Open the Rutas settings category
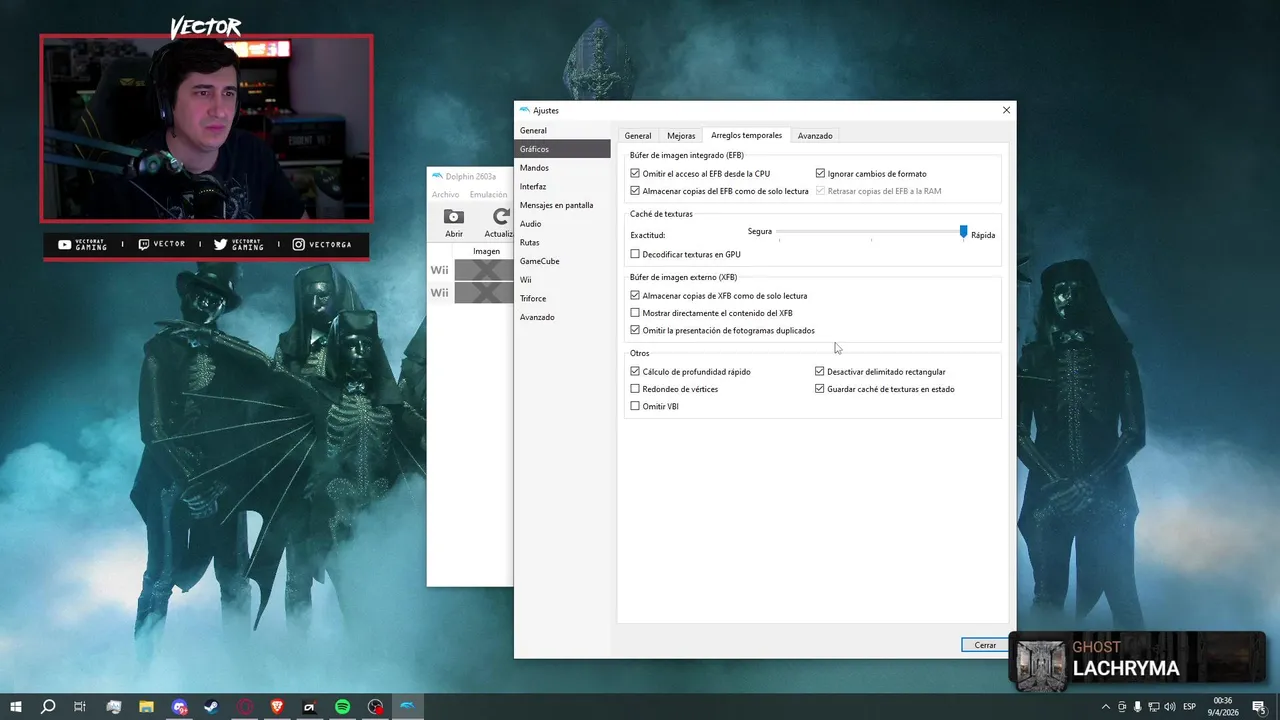 562,243
